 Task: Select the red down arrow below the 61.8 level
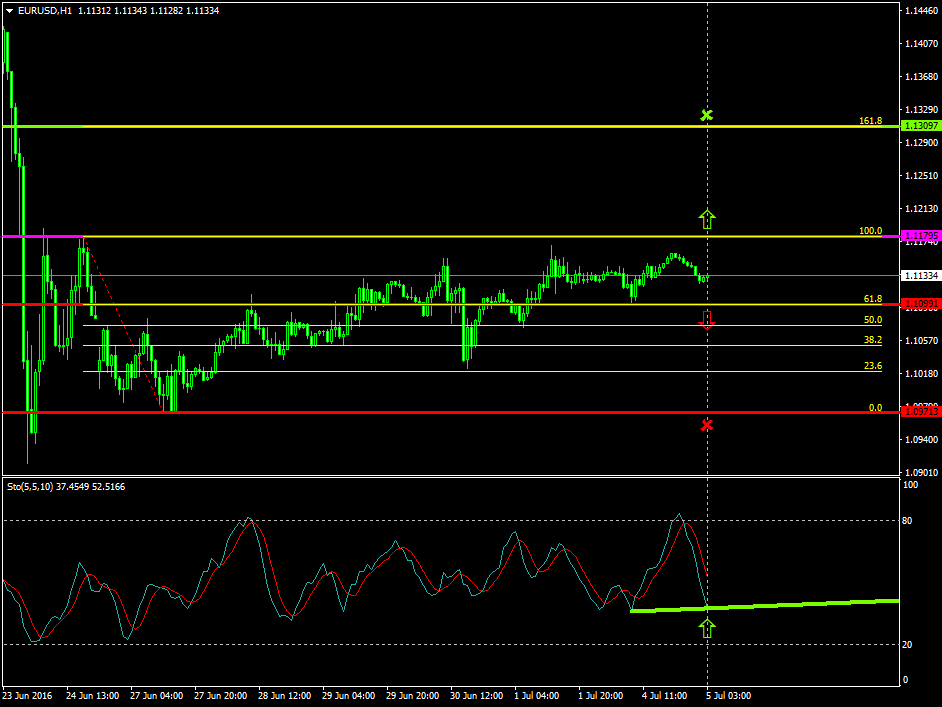[x=707, y=320]
